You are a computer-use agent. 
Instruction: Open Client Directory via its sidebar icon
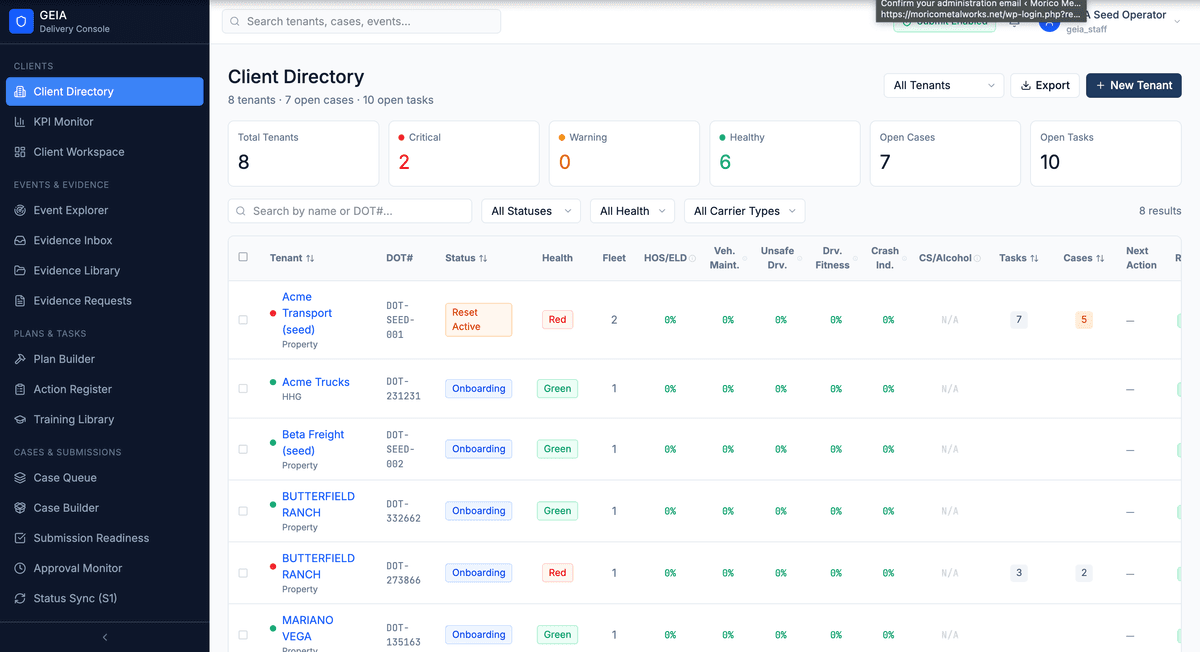click(x=21, y=92)
